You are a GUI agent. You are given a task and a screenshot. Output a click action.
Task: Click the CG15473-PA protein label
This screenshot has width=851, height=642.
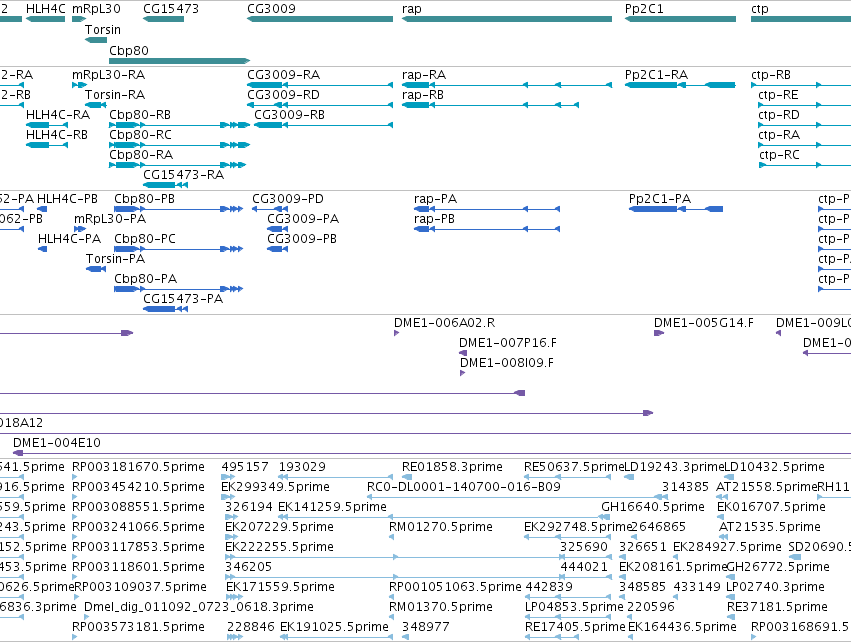(x=183, y=298)
